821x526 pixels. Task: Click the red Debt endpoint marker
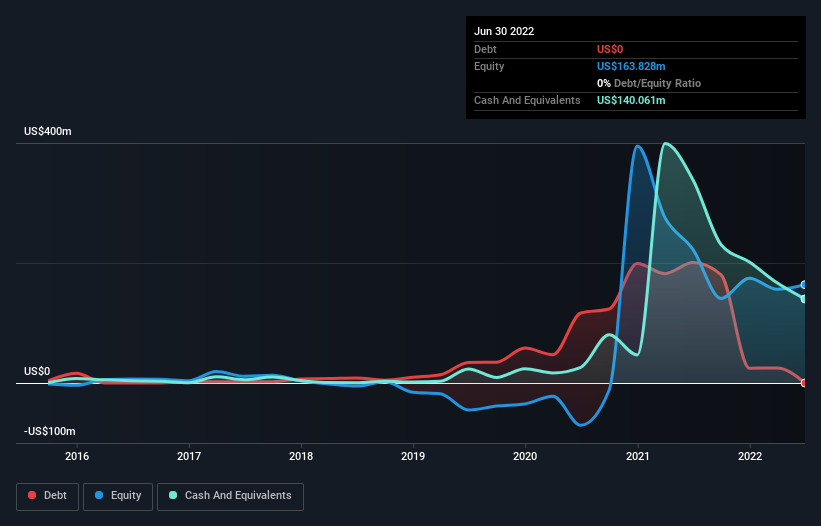tap(804, 383)
